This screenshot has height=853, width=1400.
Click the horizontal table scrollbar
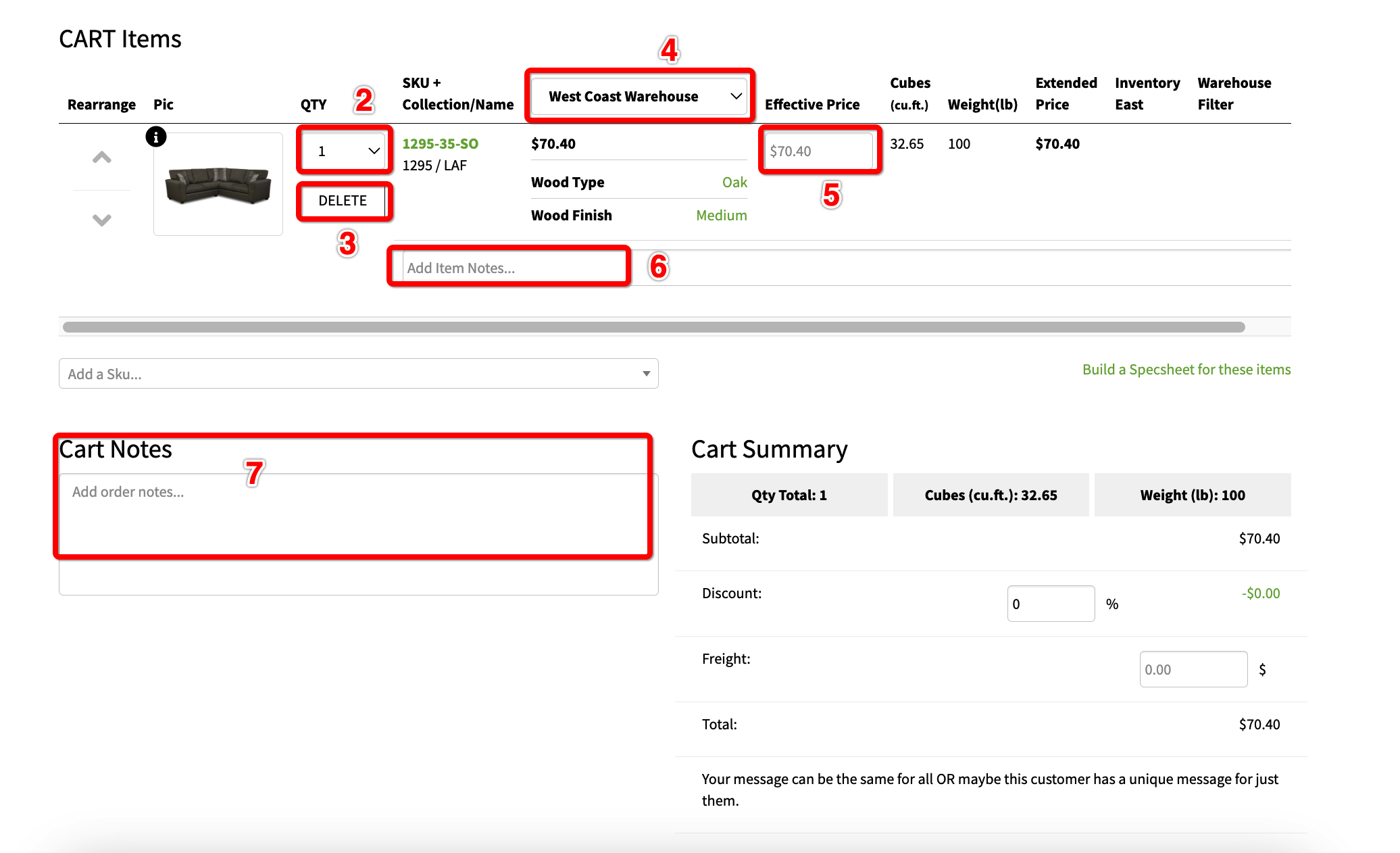pyautogui.click(x=653, y=327)
